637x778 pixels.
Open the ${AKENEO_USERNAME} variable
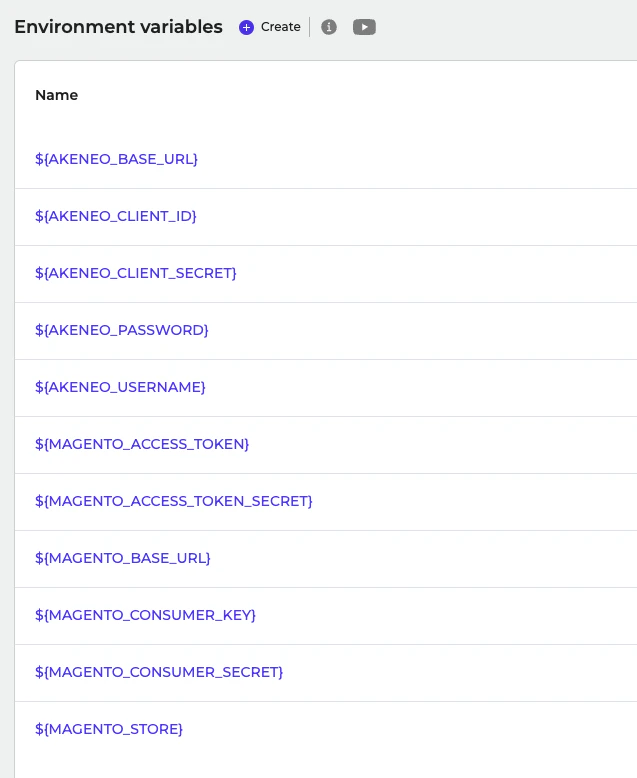[x=120, y=387]
